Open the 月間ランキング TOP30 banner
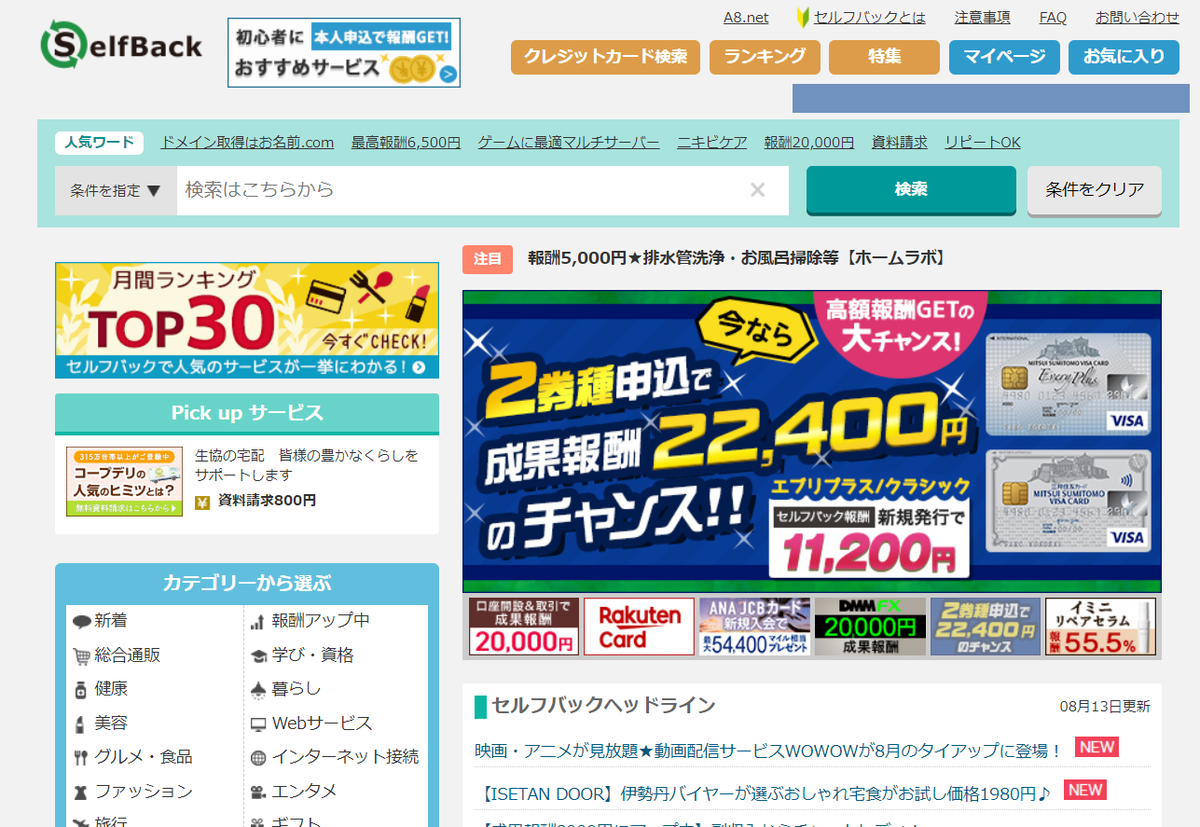This screenshot has width=1200, height=827. (x=247, y=321)
